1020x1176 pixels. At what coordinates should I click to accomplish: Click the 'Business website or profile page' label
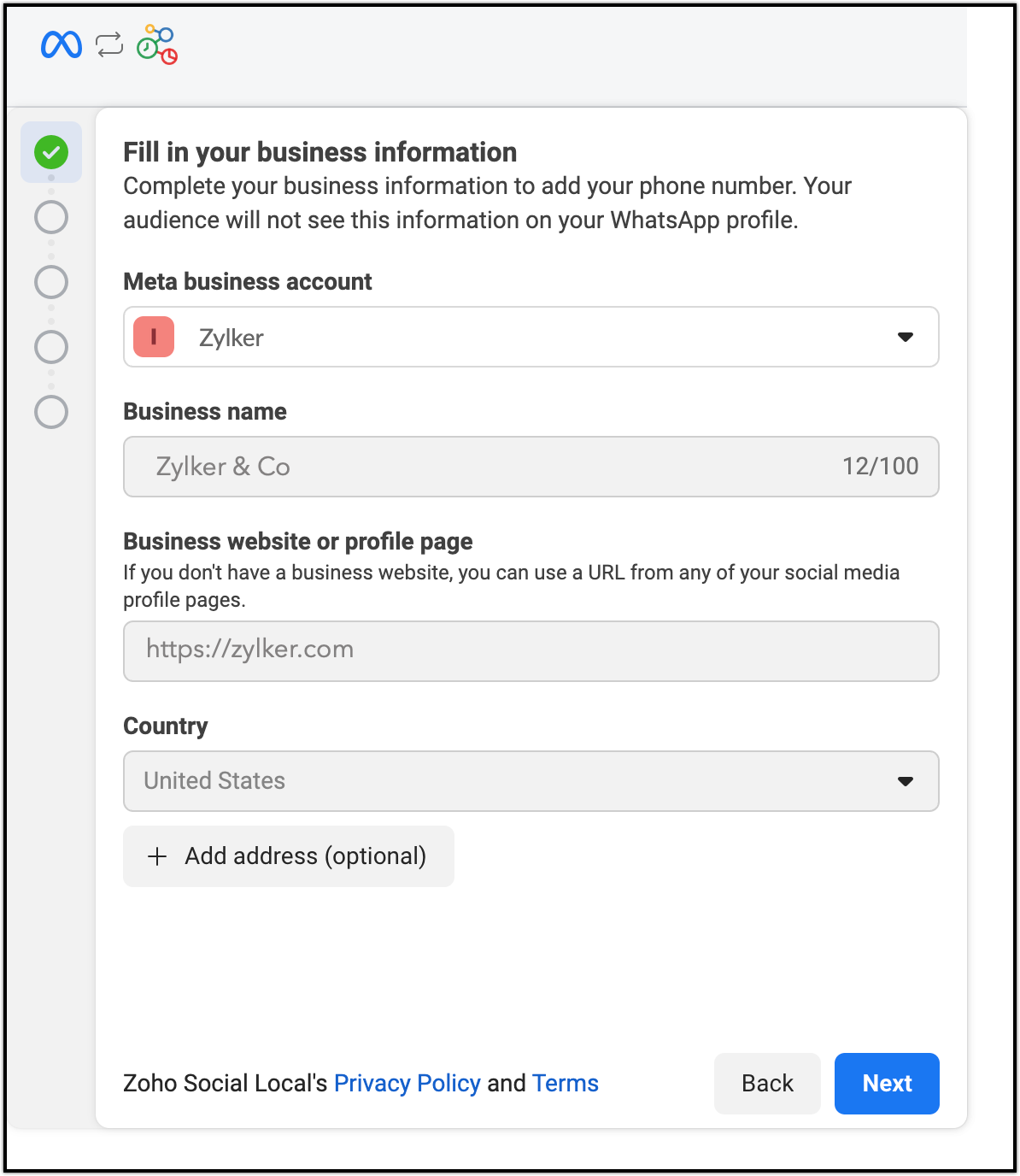[298, 542]
